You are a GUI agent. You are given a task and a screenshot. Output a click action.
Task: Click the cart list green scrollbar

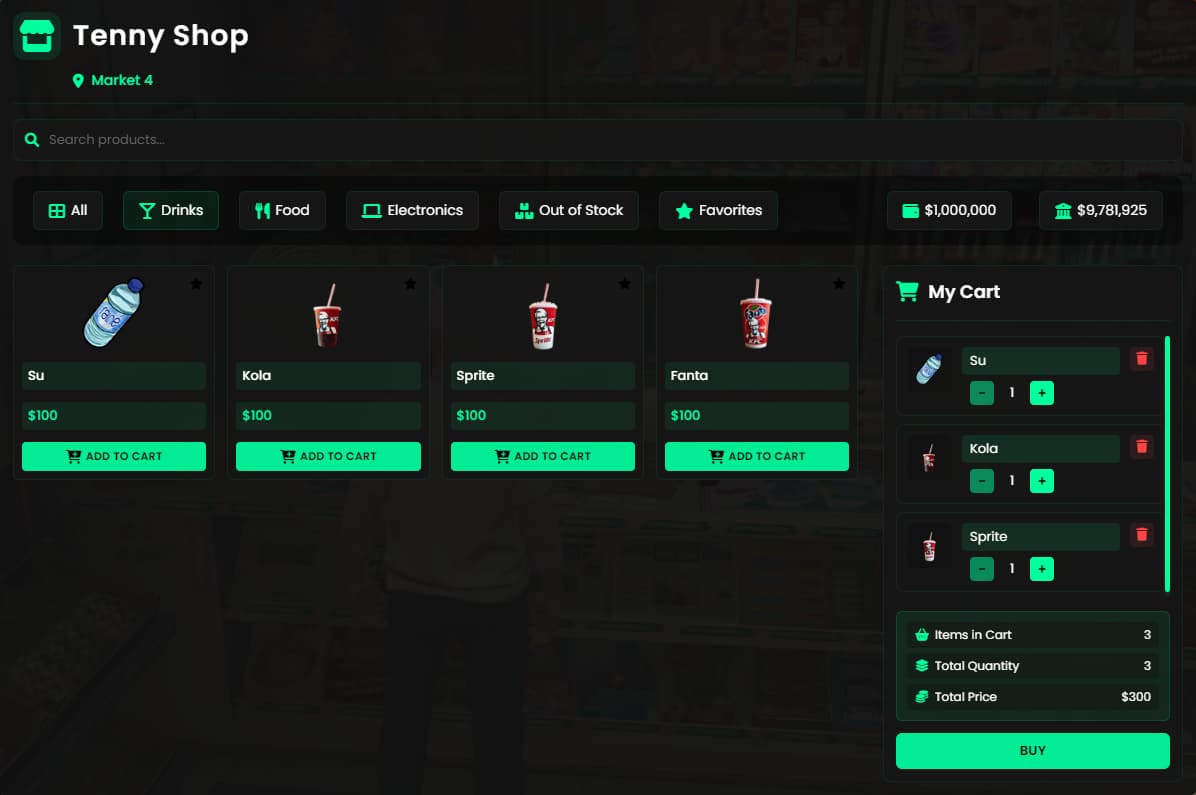point(1167,463)
